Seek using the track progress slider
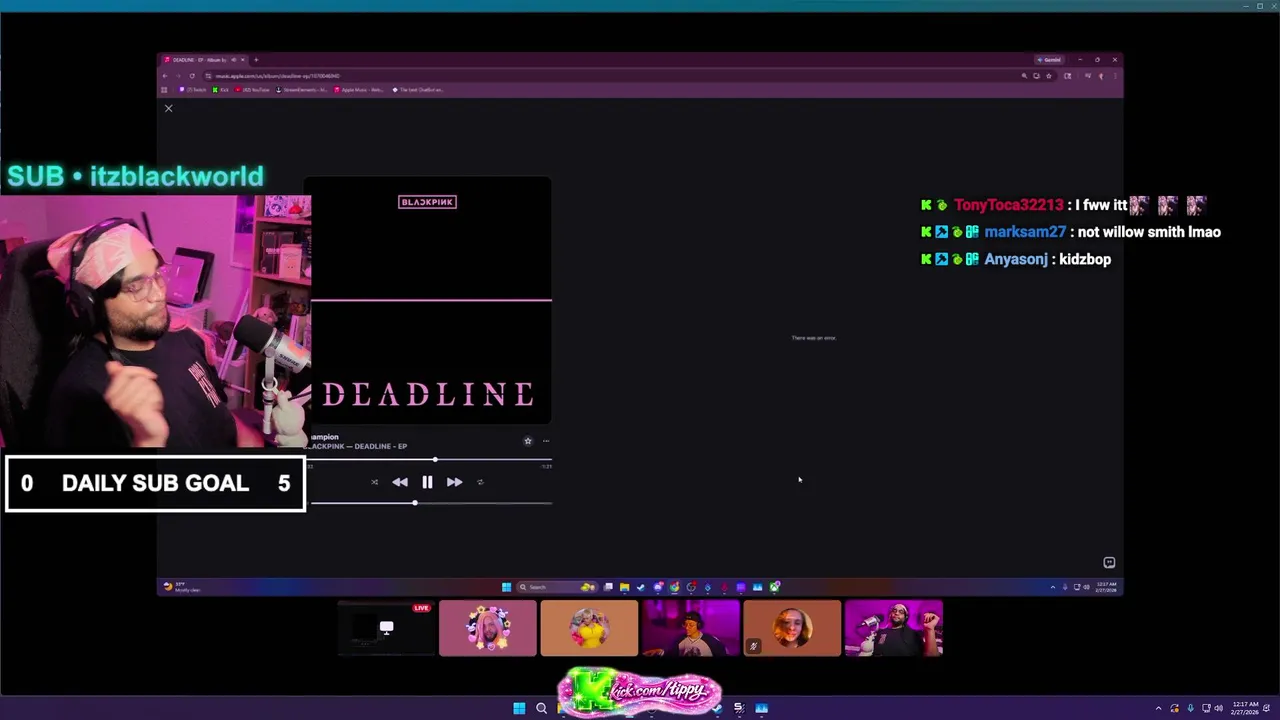The width and height of the screenshot is (1280, 720). pyautogui.click(x=431, y=460)
